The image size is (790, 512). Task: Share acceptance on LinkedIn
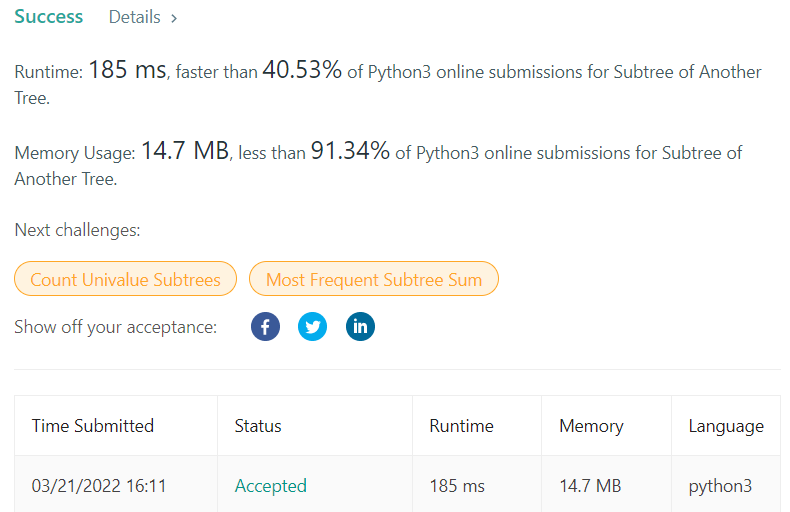360,327
